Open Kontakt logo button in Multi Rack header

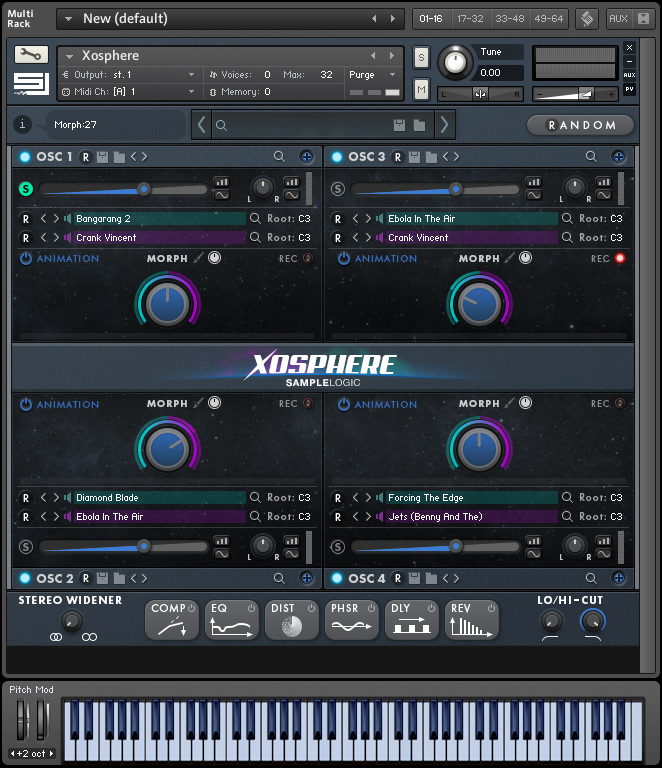point(588,19)
